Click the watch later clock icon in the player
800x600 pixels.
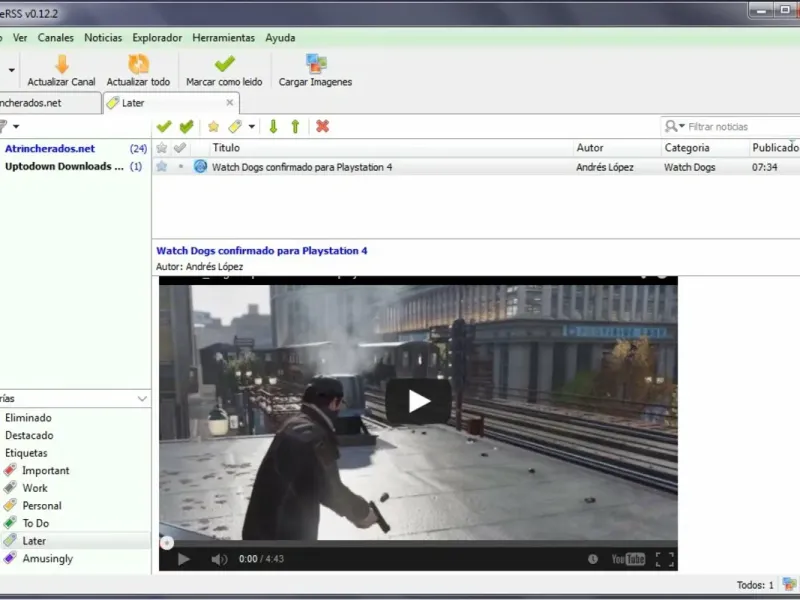coord(592,559)
